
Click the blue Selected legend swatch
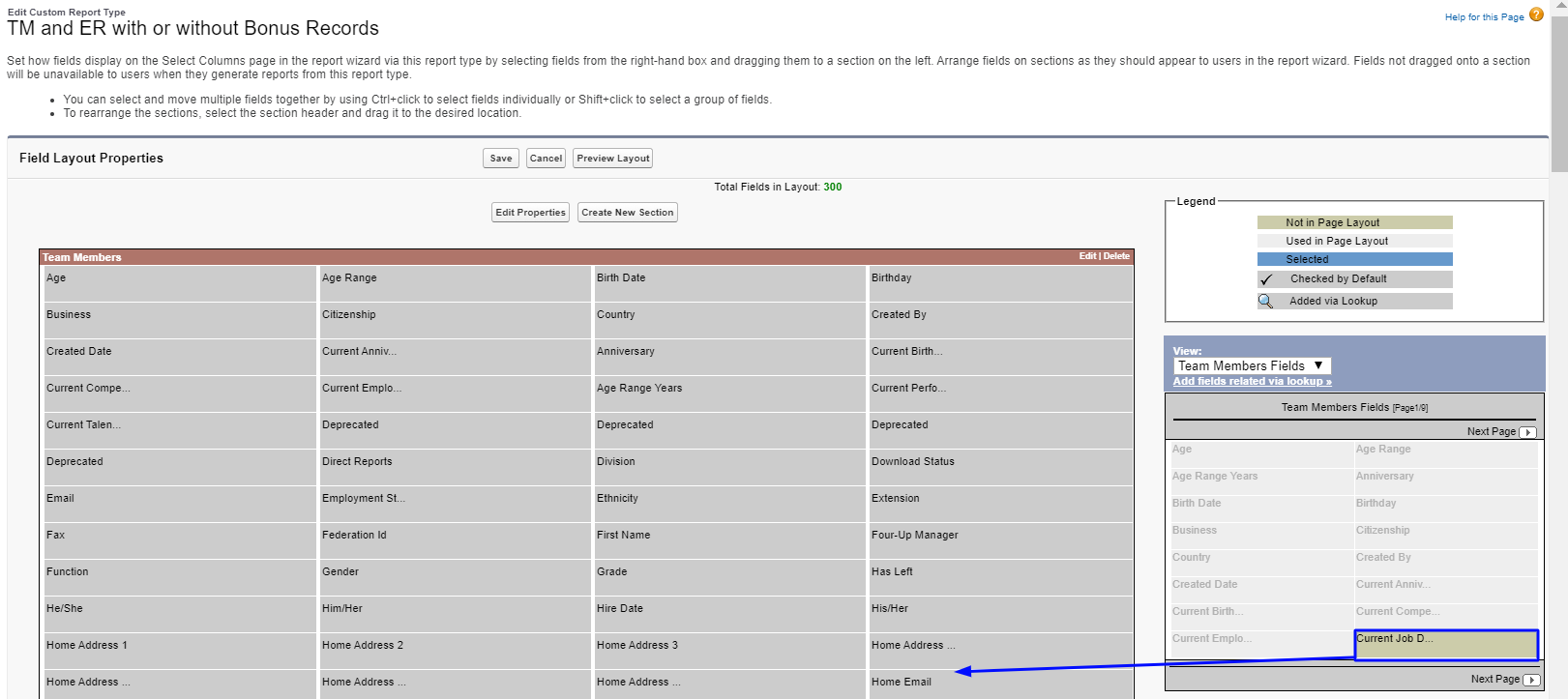1354,259
